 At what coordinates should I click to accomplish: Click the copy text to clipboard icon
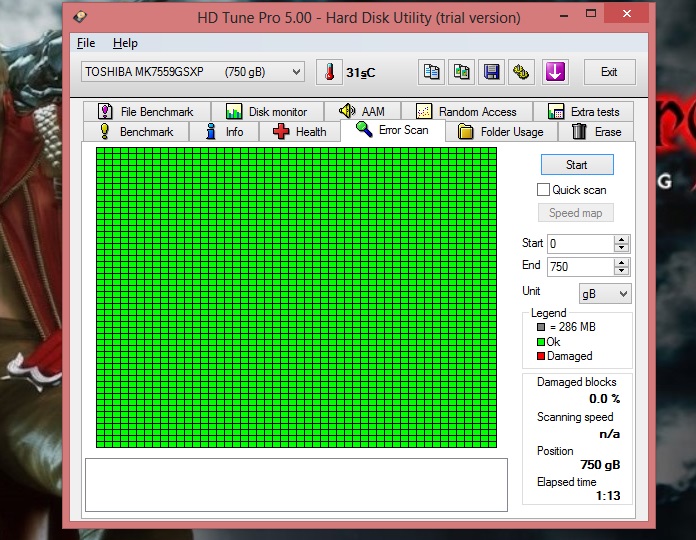pyautogui.click(x=432, y=72)
